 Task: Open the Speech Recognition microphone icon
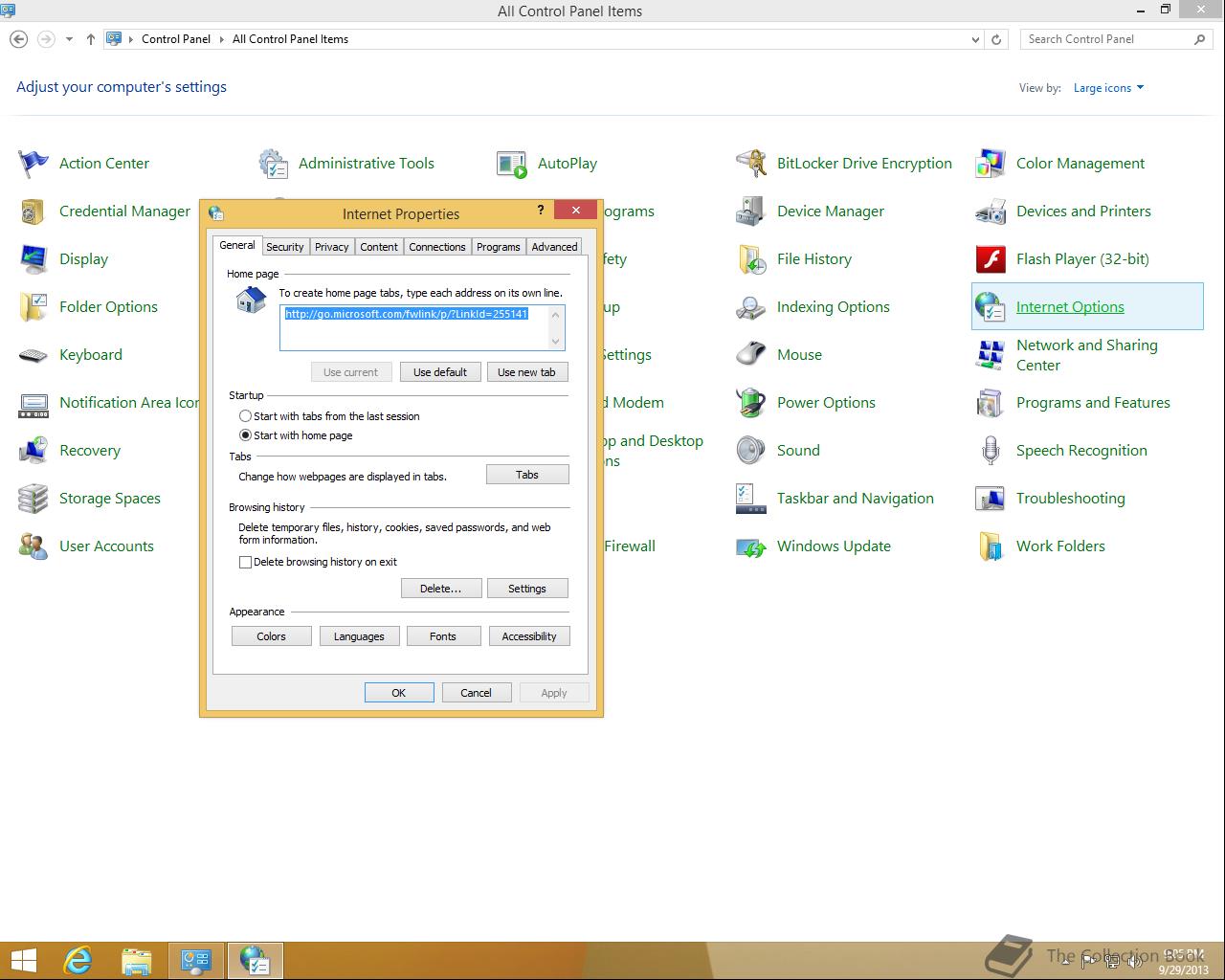991,451
